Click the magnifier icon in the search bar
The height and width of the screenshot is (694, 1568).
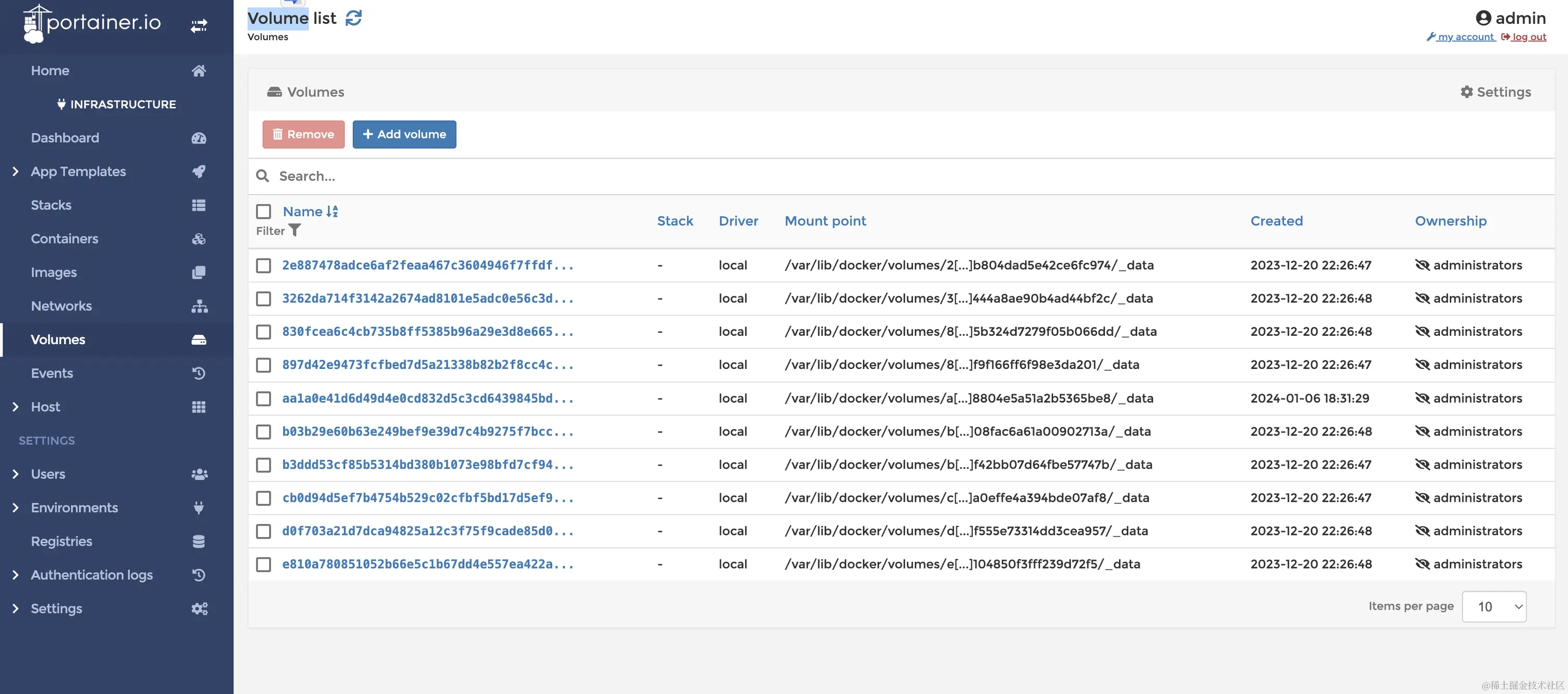(262, 176)
